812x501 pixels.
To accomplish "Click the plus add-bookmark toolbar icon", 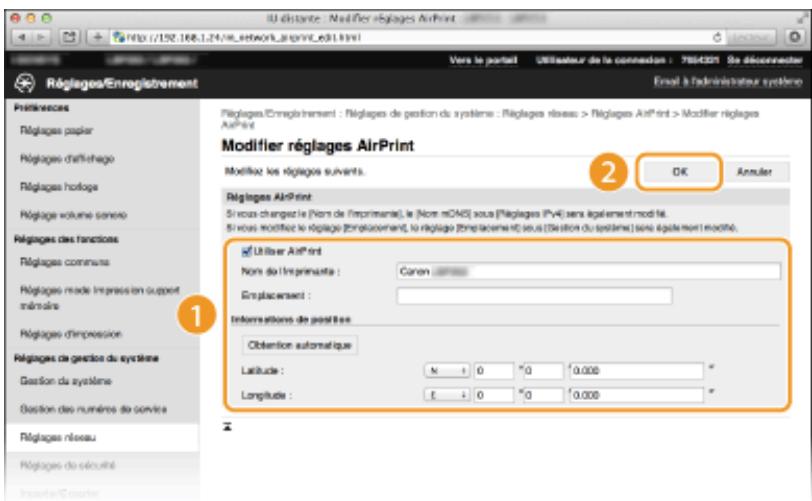I will [97, 37].
